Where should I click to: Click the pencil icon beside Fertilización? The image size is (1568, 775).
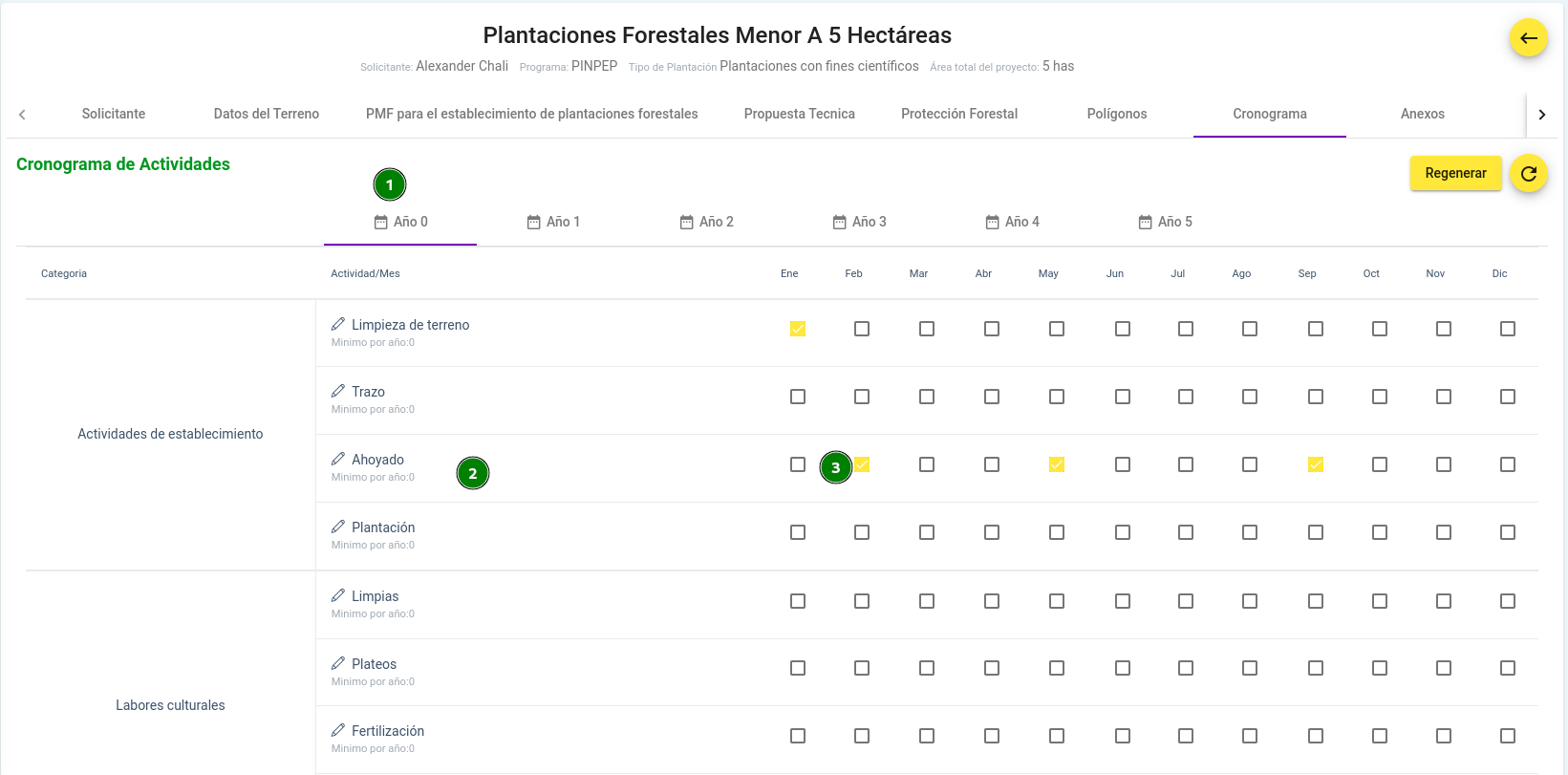click(x=338, y=730)
